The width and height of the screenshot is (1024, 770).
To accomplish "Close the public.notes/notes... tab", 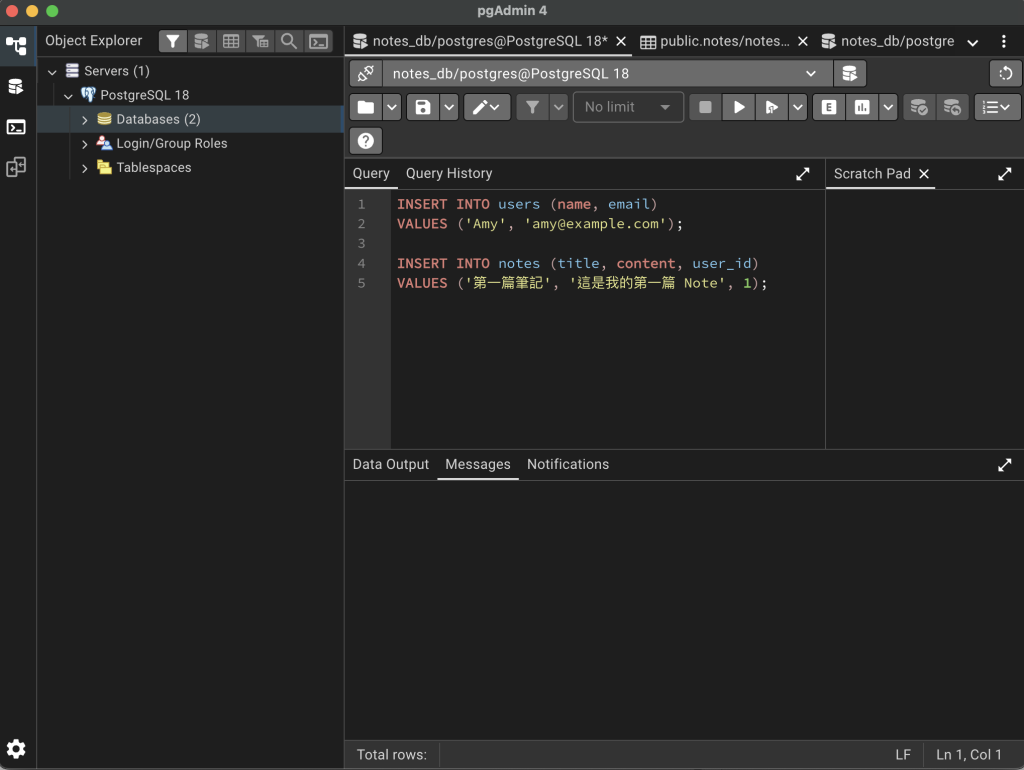I will pyautogui.click(x=803, y=41).
